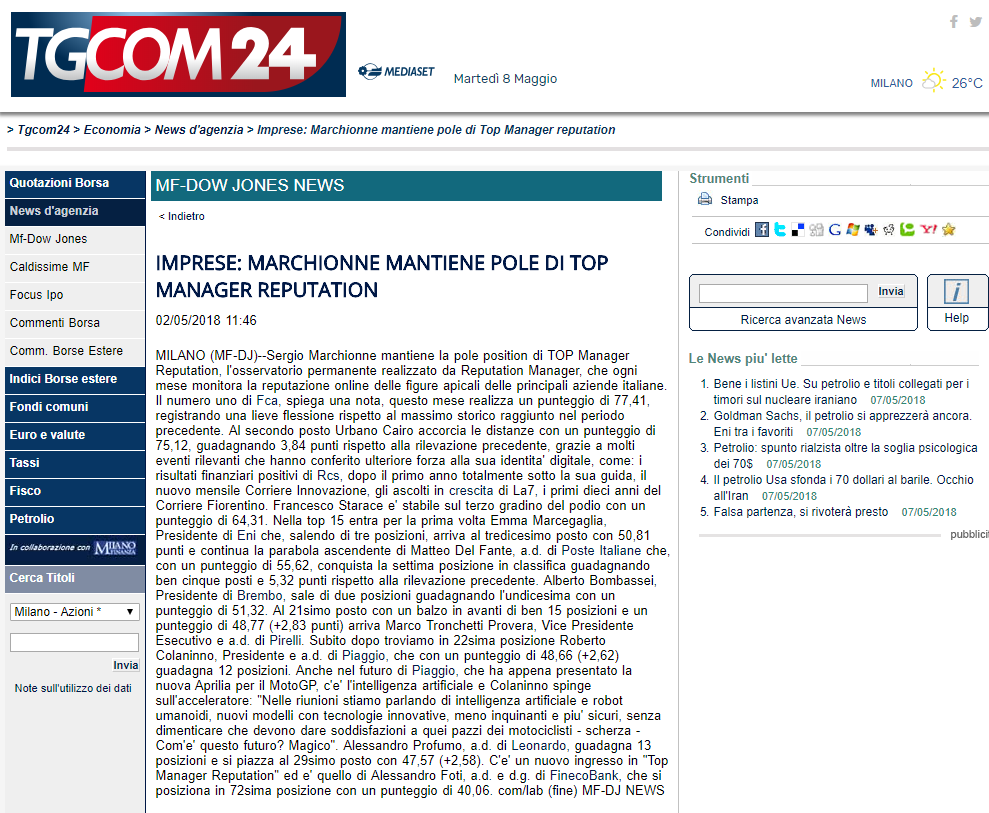Click the 26°C temperature reading
The image size is (989, 813).
click(x=967, y=83)
